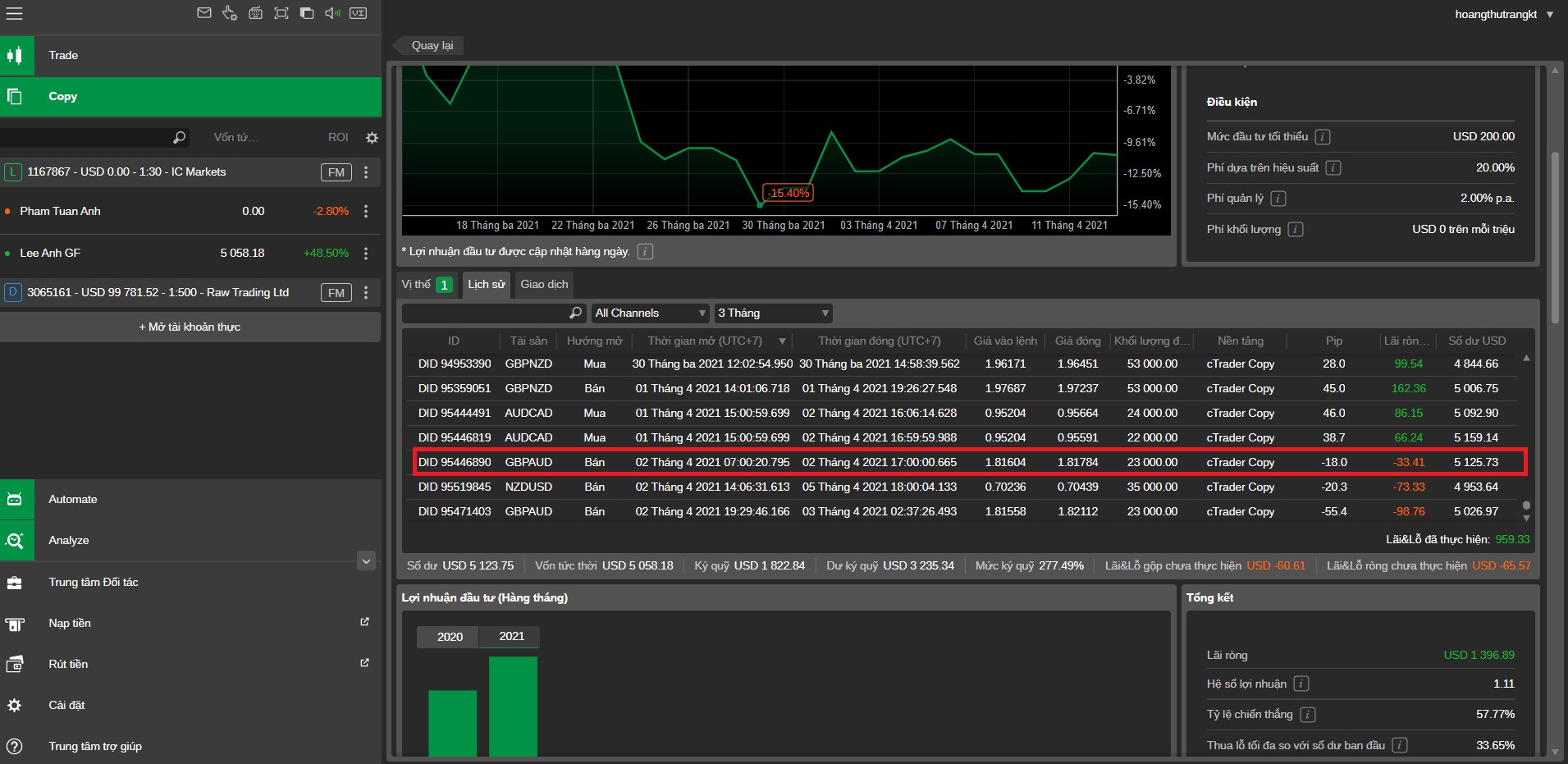The image size is (1568, 764).
Task: Click the Quay lại back button
Action: tap(432, 46)
